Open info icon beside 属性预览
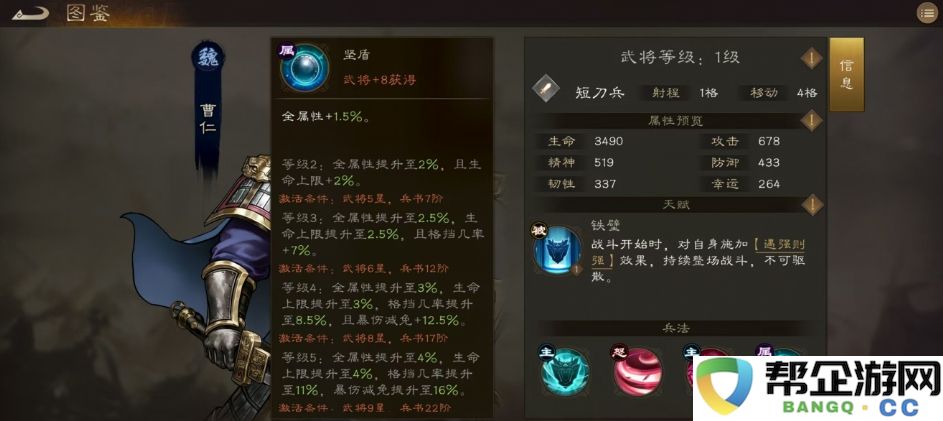This screenshot has height=421, width=943. pyautogui.click(x=812, y=120)
